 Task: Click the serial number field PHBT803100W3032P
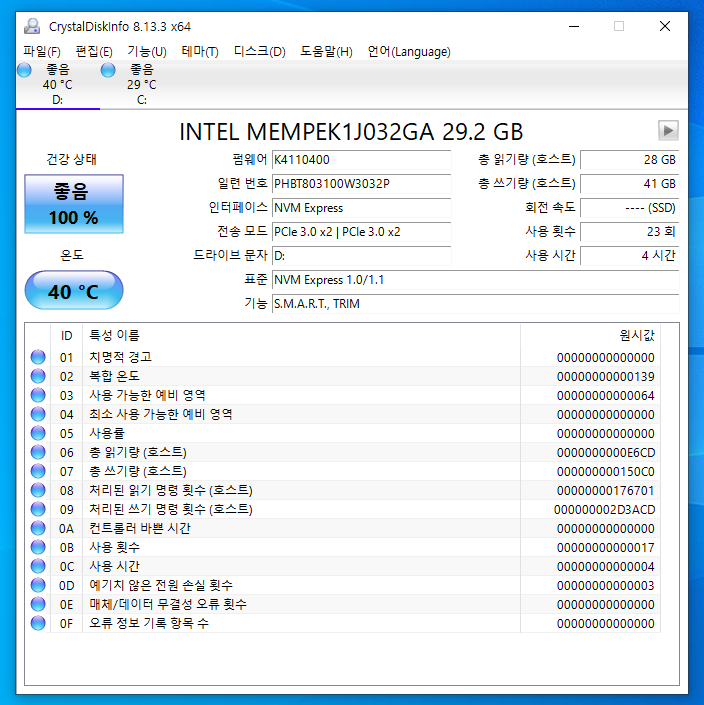point(361,183)
